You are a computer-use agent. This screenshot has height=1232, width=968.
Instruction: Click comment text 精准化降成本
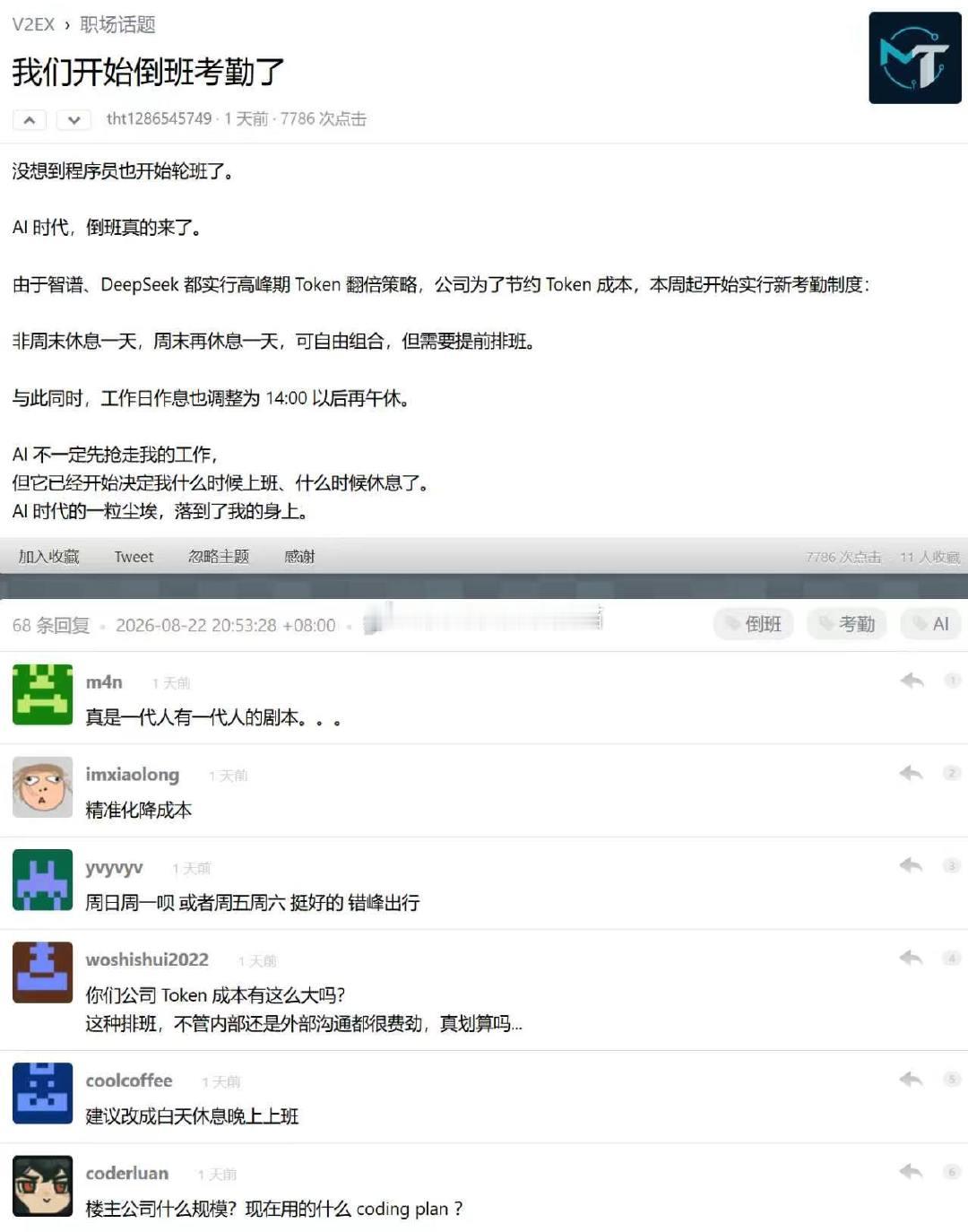pyautogui.click(x=139, y=810)
